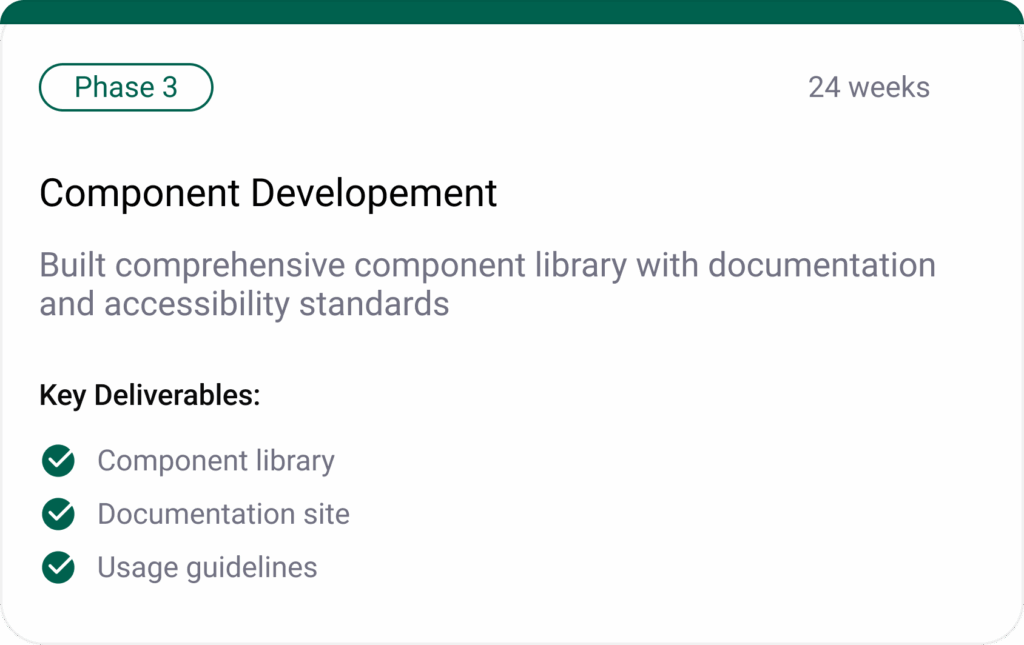Click the green accent bar atop the card
The image size is (1024, 645).
512,11
